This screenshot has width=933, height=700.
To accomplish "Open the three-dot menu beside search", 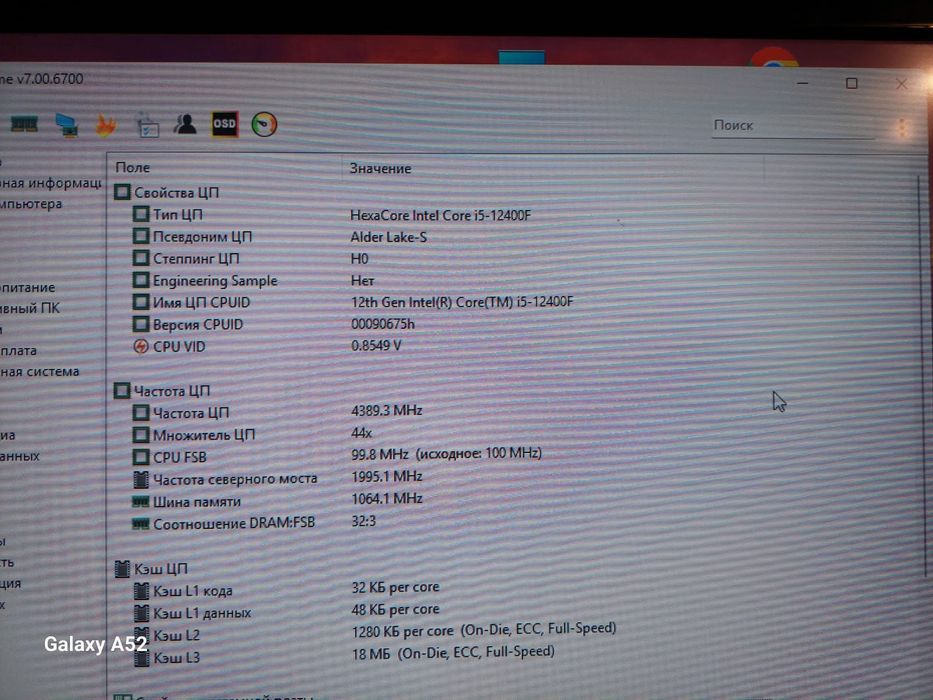I will tap(902, 127).
